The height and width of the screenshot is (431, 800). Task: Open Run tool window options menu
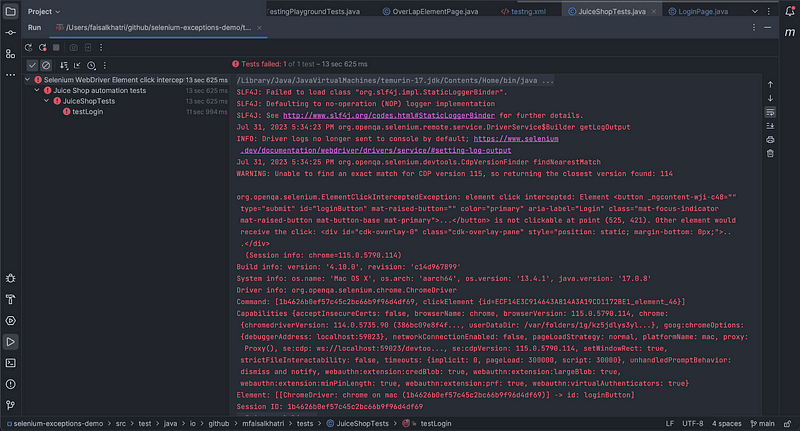754,28
